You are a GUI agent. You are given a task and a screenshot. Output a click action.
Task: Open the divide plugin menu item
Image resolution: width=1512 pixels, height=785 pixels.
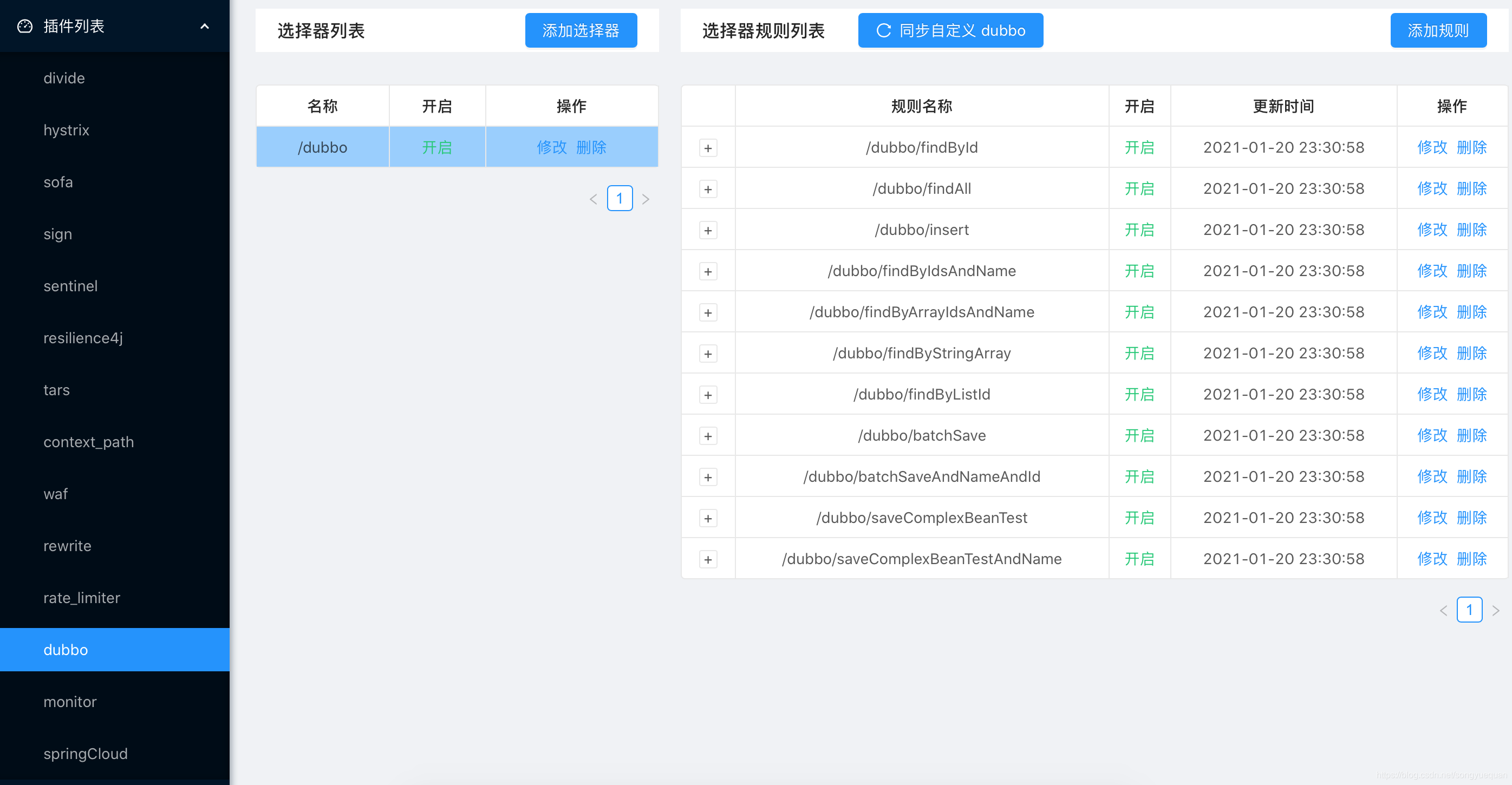(64, 78)
